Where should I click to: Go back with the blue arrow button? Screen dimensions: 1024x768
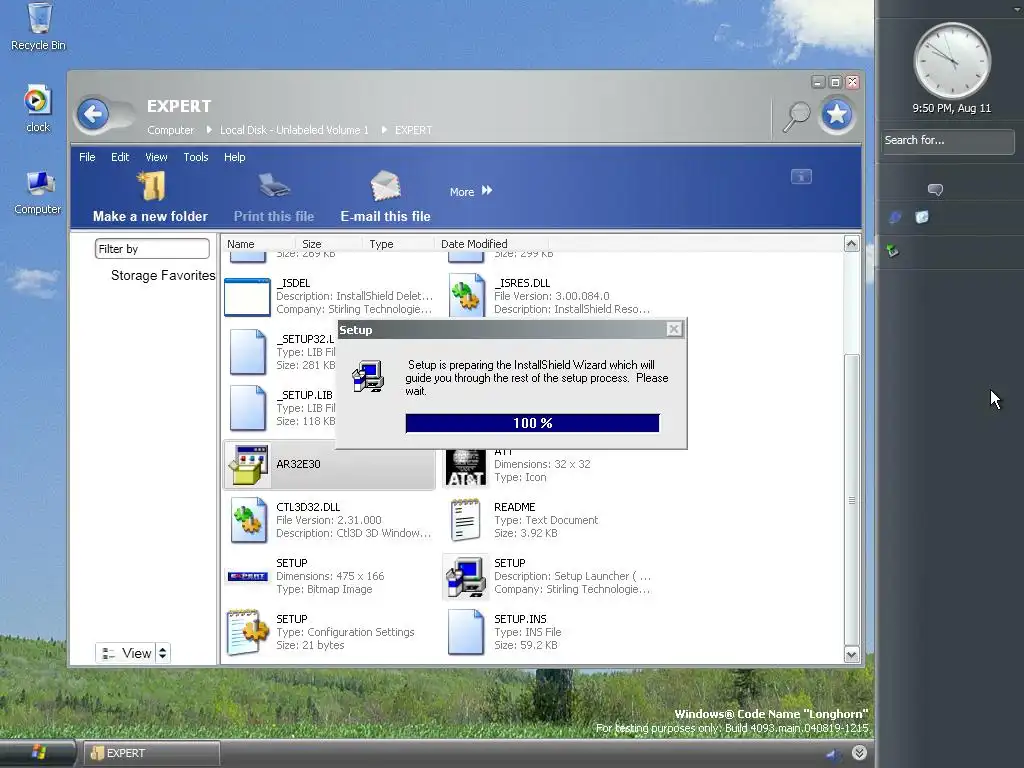(93, 114)
